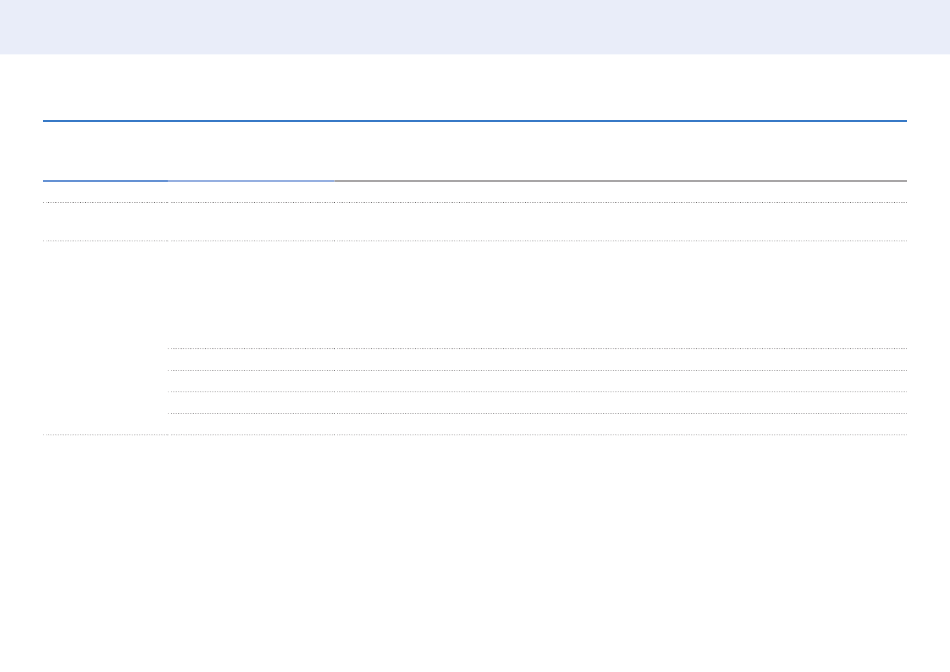Click the dark blue first-column header line

point(105,181)
